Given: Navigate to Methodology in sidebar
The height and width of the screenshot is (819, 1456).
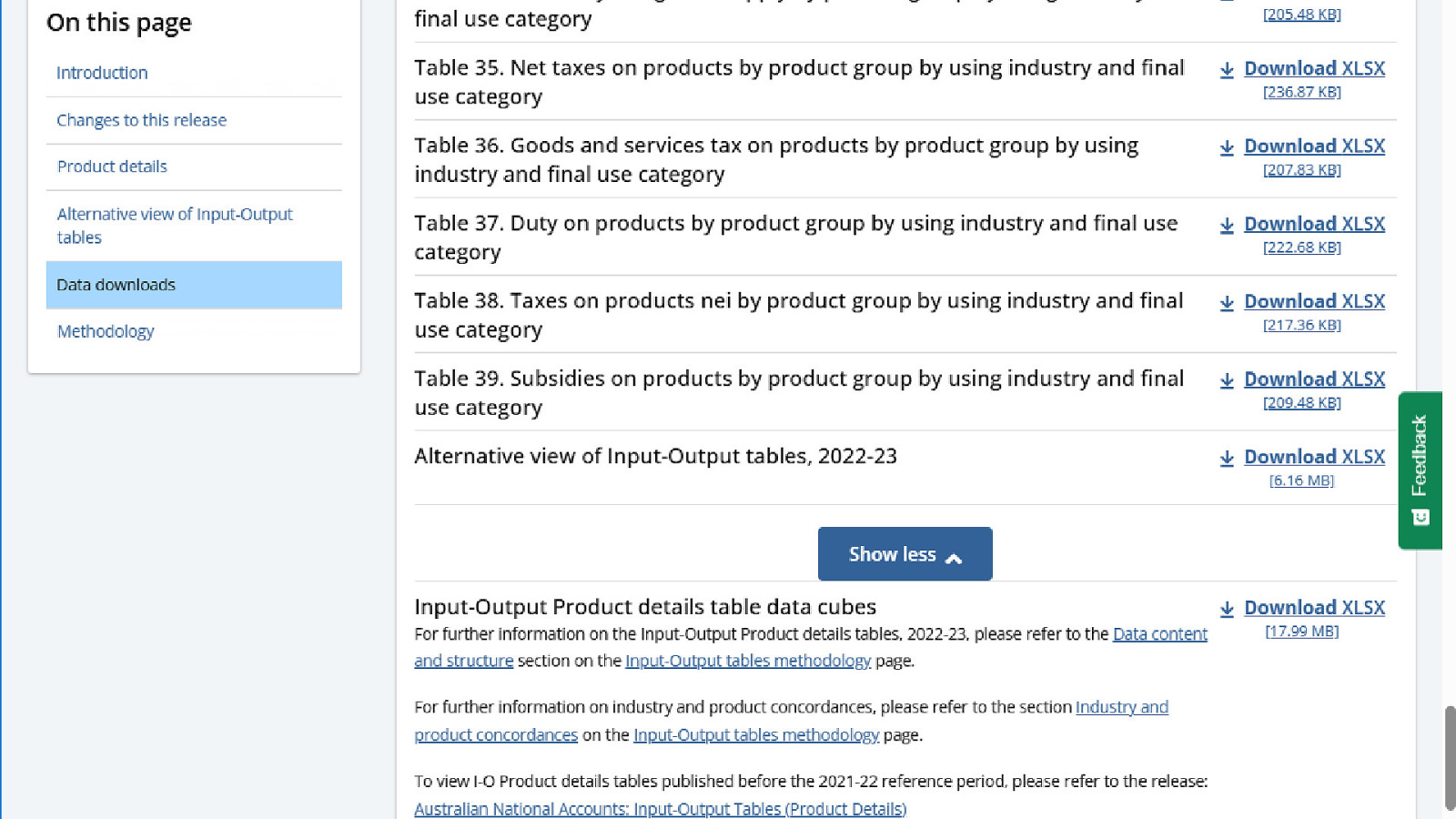Looking at the screenshot, I should [x=106, y=331].
